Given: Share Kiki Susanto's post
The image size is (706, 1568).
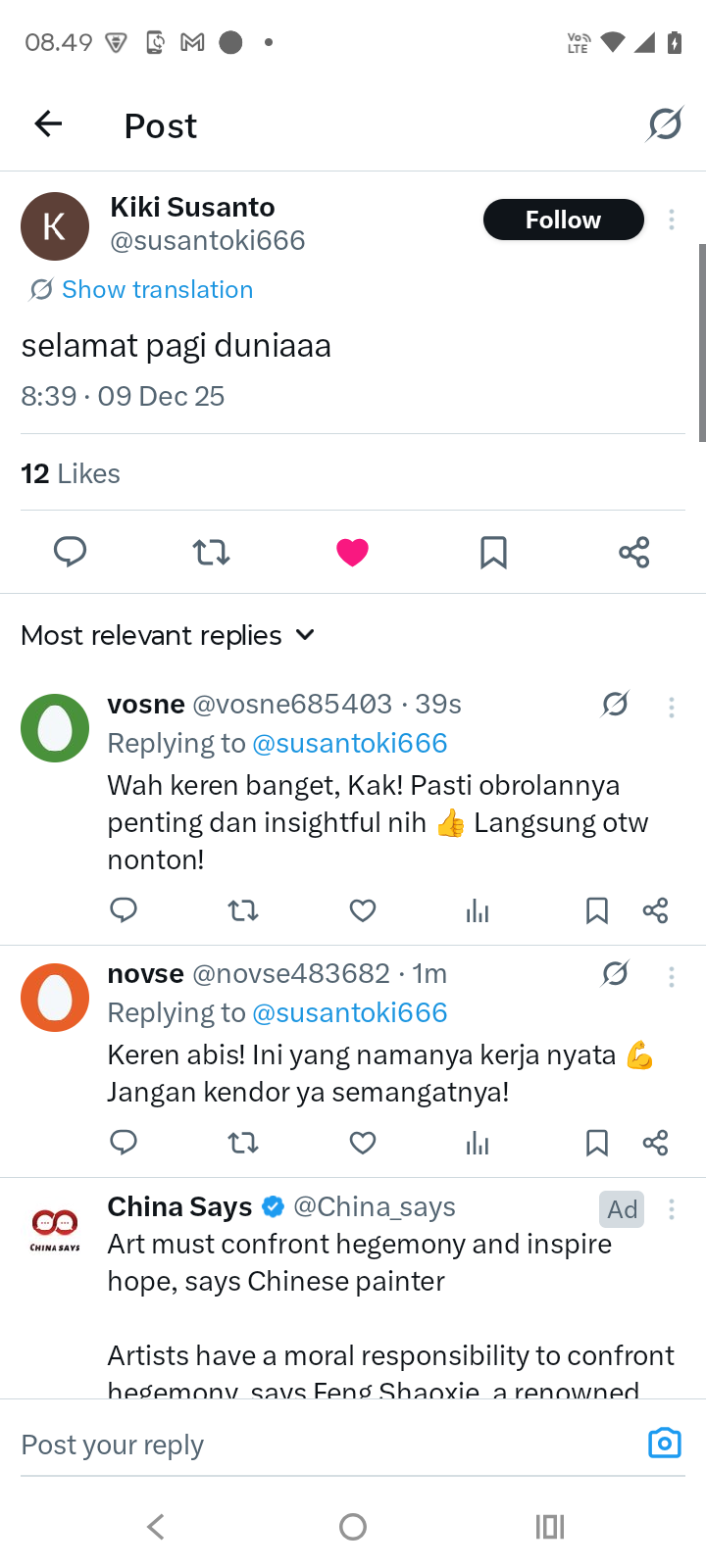Looking at the screenshot, I should click(x=634, y=552).
